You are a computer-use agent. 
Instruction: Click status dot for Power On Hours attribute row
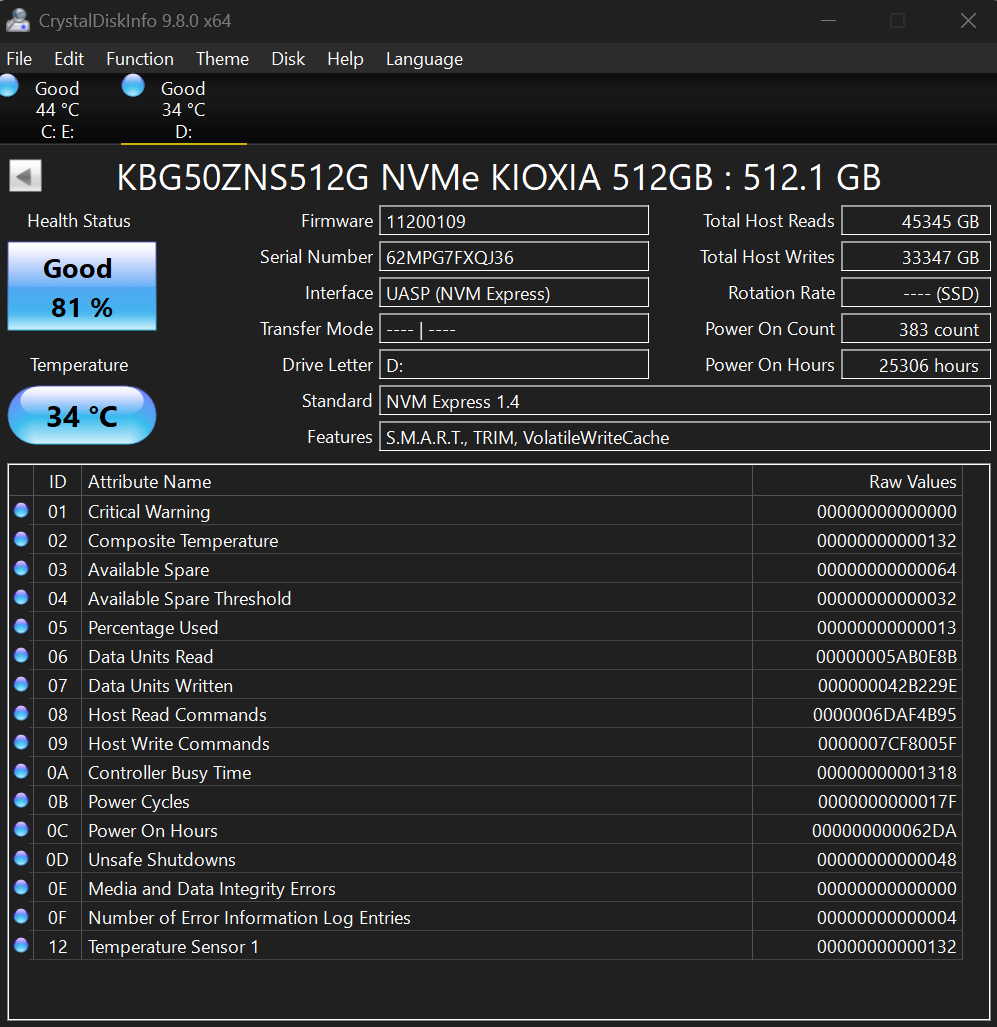tap(21, 829)
